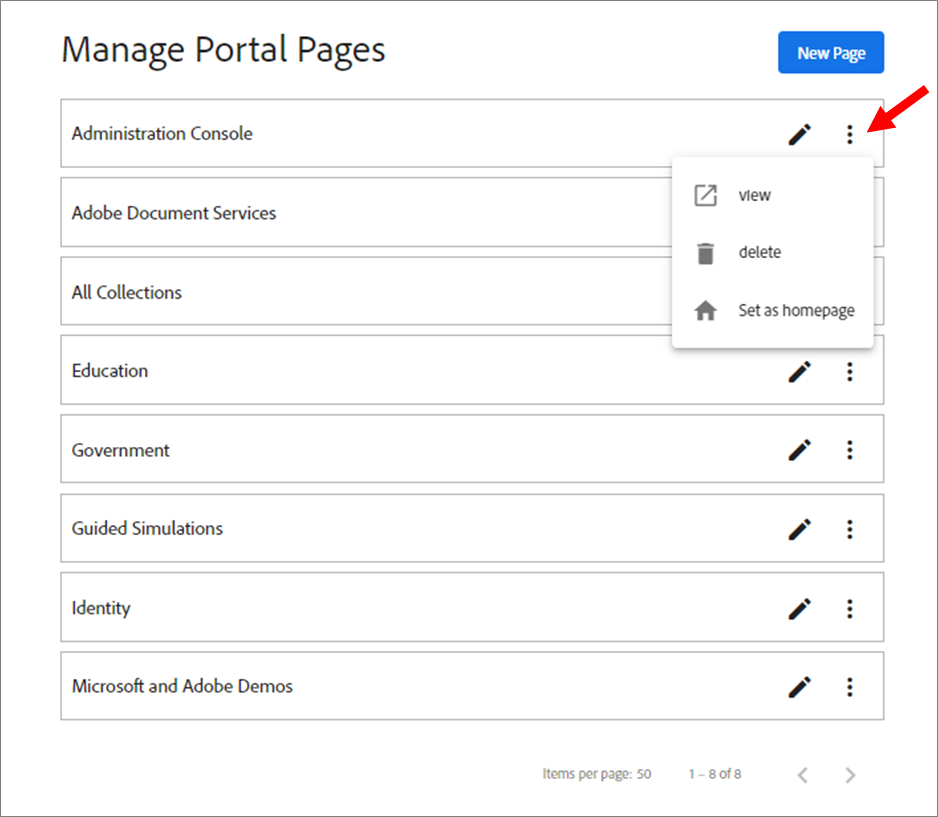Edit the Microsoft and Adobe Demos page
The height and width of the screenshot is (817, 938).
tap(800, 687)
